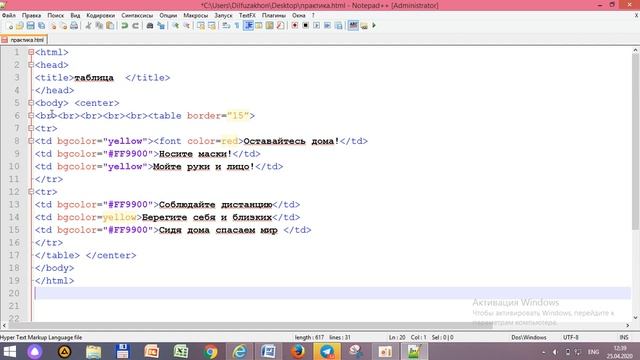640x360 pixels.
Task: Collapse the <body> fold on line 5
Action: [31, 103]
